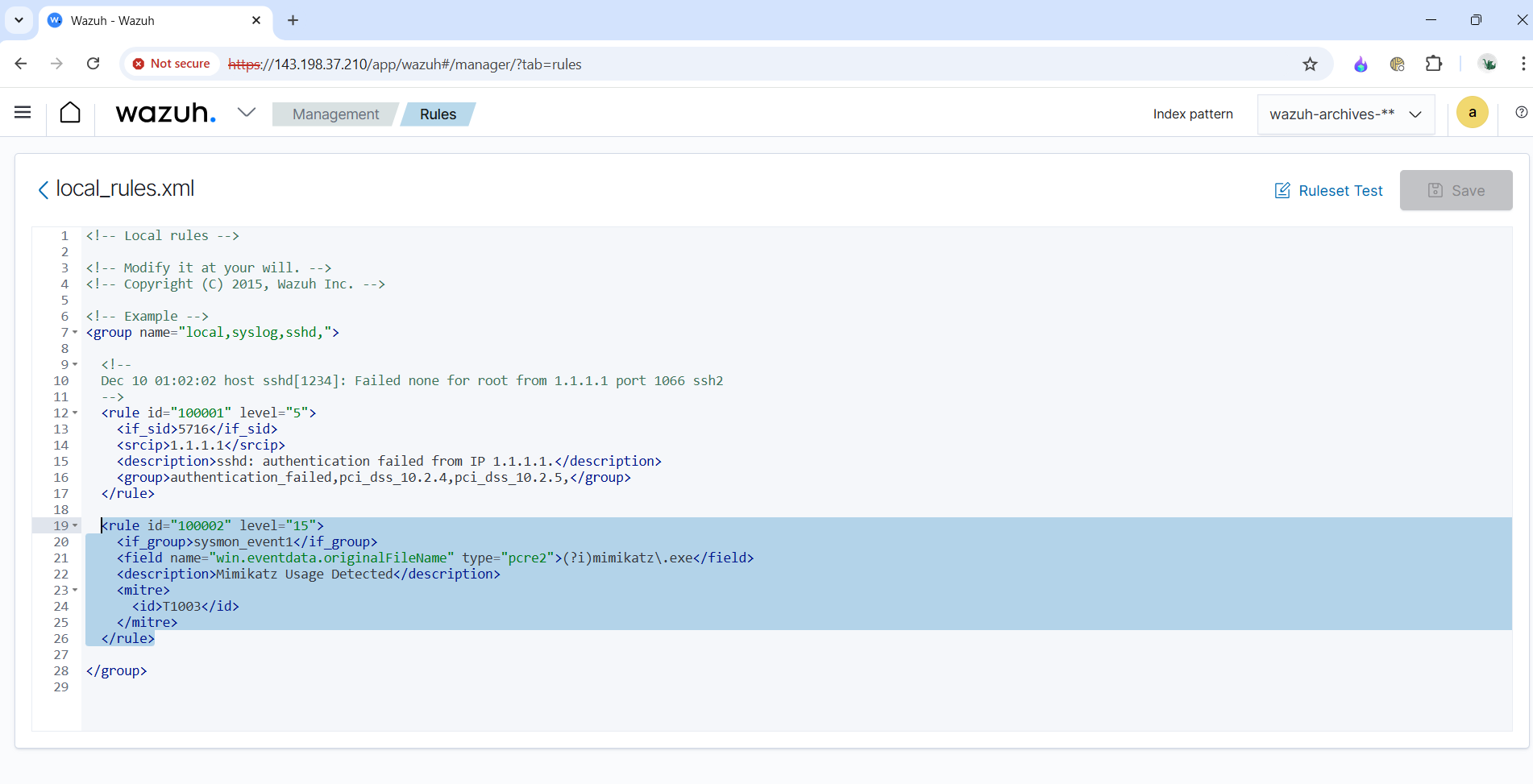The image size is (1533, 784).
Task: Close the Wazuh browser tab
Action: pos(256,20)
